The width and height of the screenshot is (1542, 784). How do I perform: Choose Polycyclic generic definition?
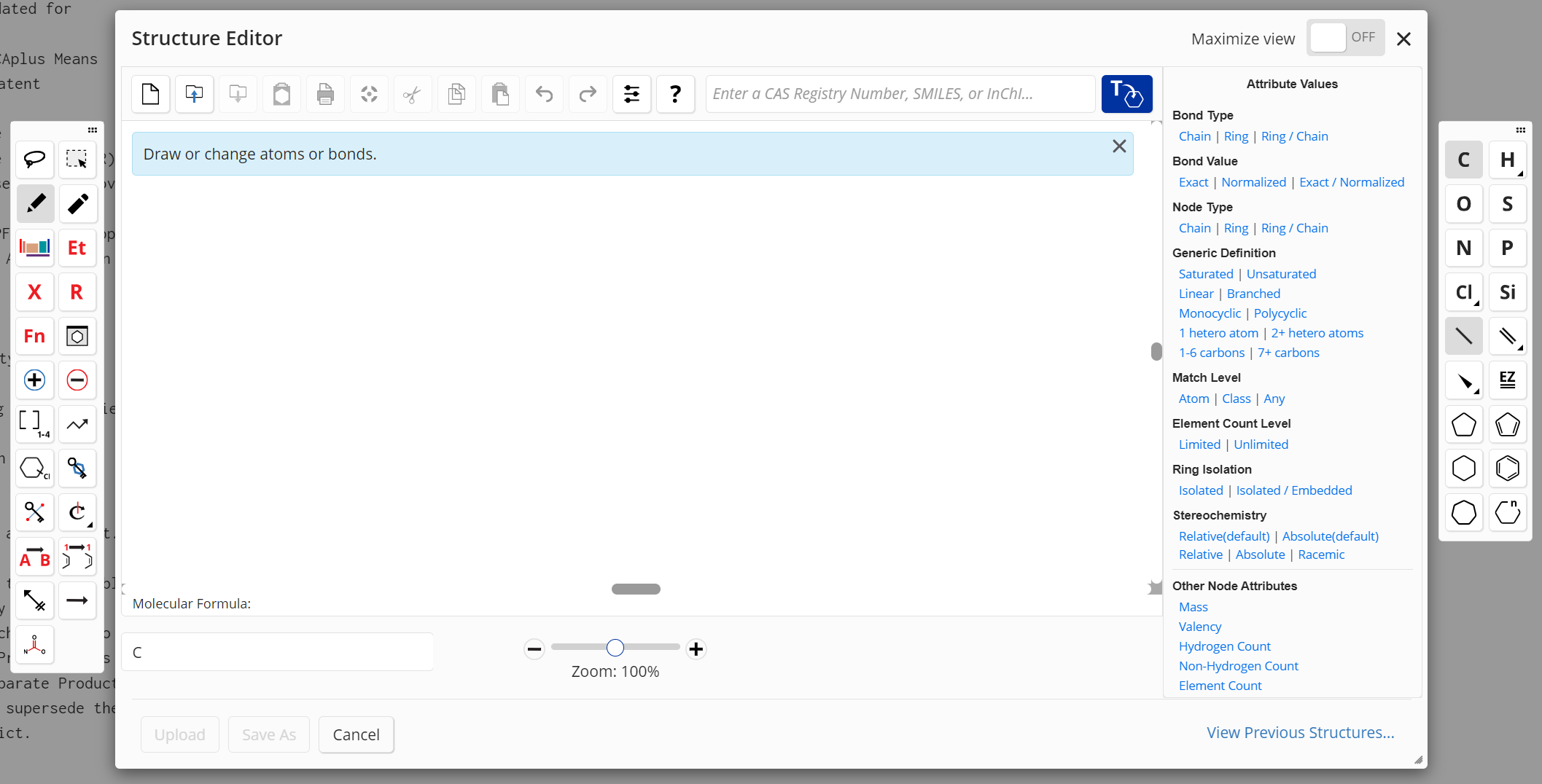[x=1280, y=313]
